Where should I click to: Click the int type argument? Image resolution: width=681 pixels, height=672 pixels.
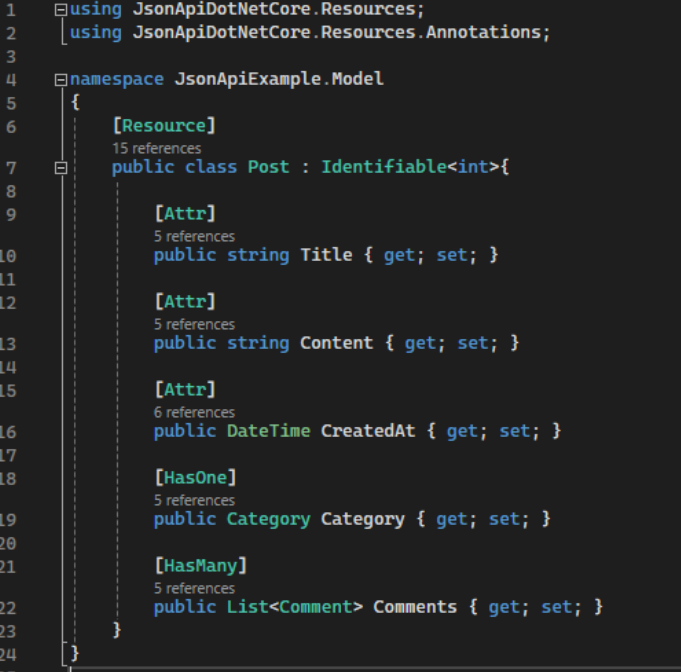[473, 167]
